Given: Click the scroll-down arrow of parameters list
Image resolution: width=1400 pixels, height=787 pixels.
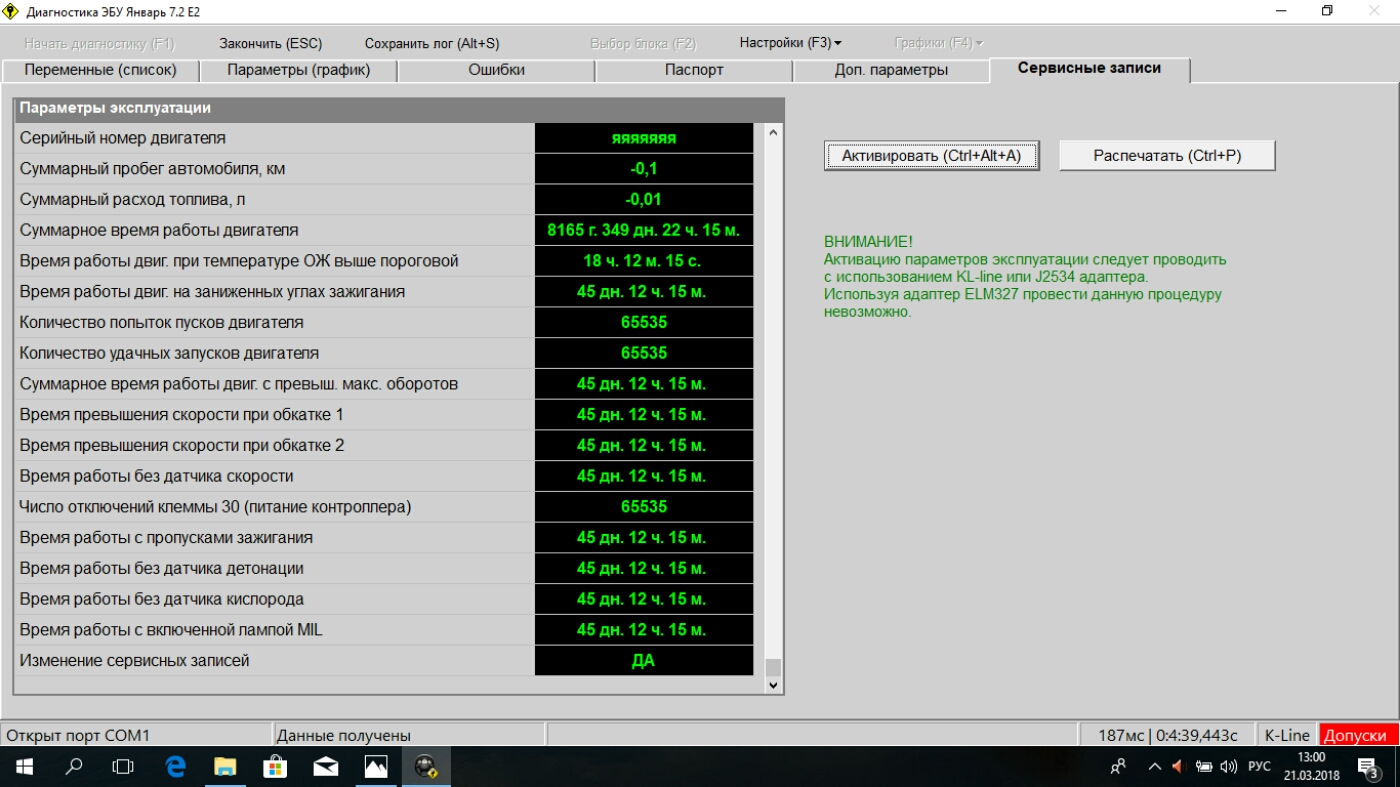Looking at the screenshot, I should [x=772, y=685].
